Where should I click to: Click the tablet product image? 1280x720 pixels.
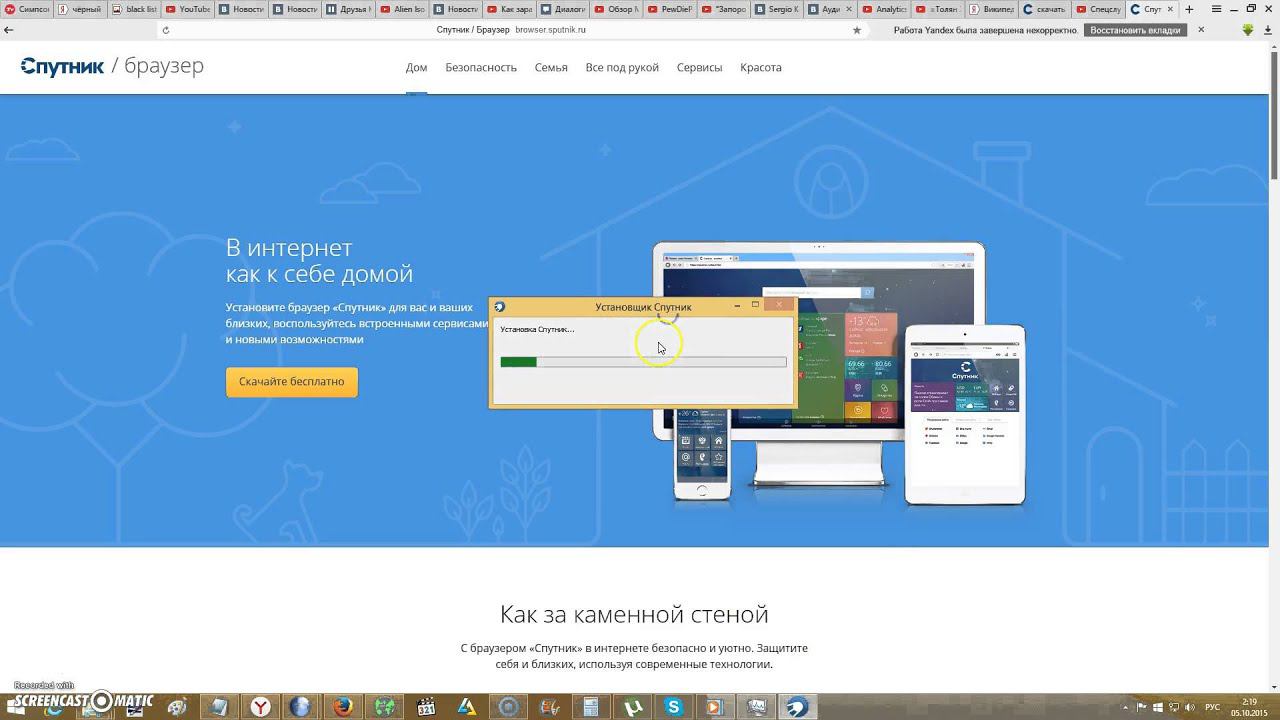coord(965,415)
